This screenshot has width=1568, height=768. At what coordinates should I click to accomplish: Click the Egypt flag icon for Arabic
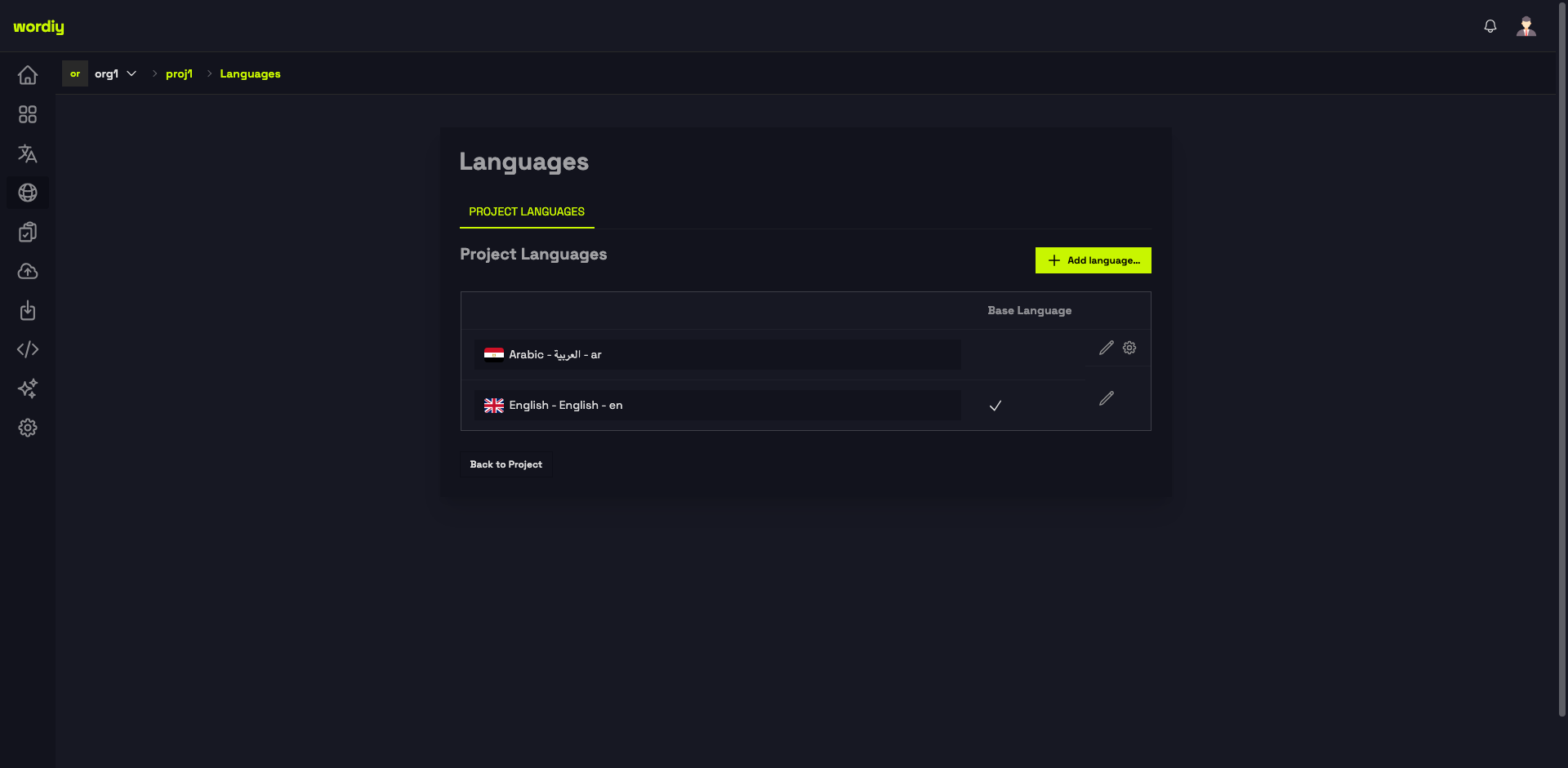494,354
